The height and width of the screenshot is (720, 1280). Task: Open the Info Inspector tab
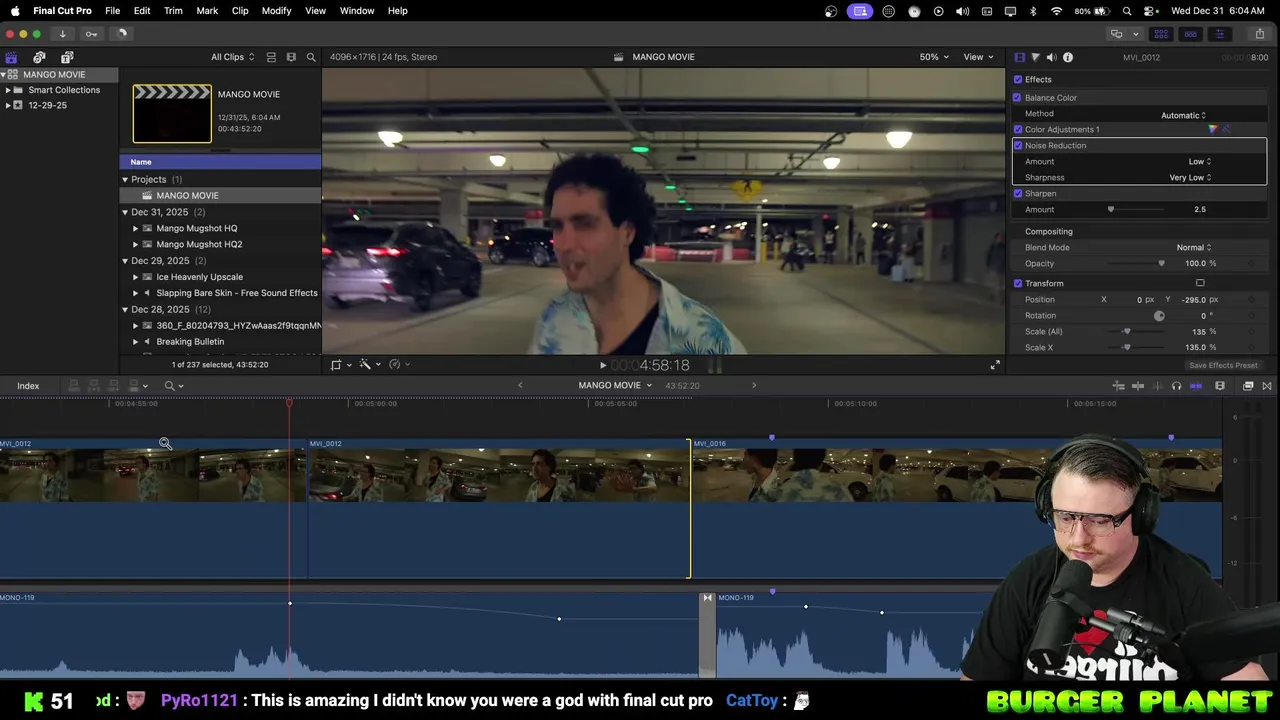point(1068,57)
